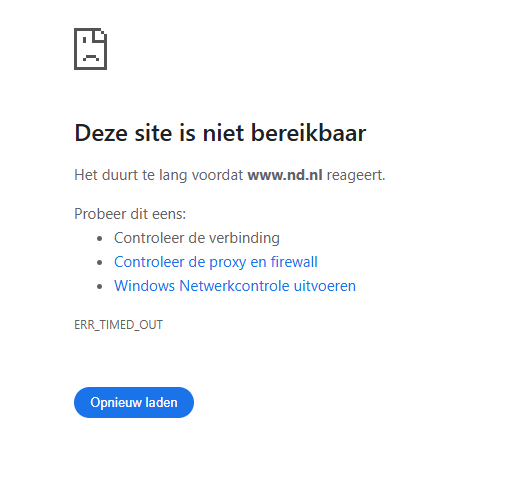Click the bullet before 'Windows Netwerkcontrole uitvoeren'
517x482 pixels.
99,287
